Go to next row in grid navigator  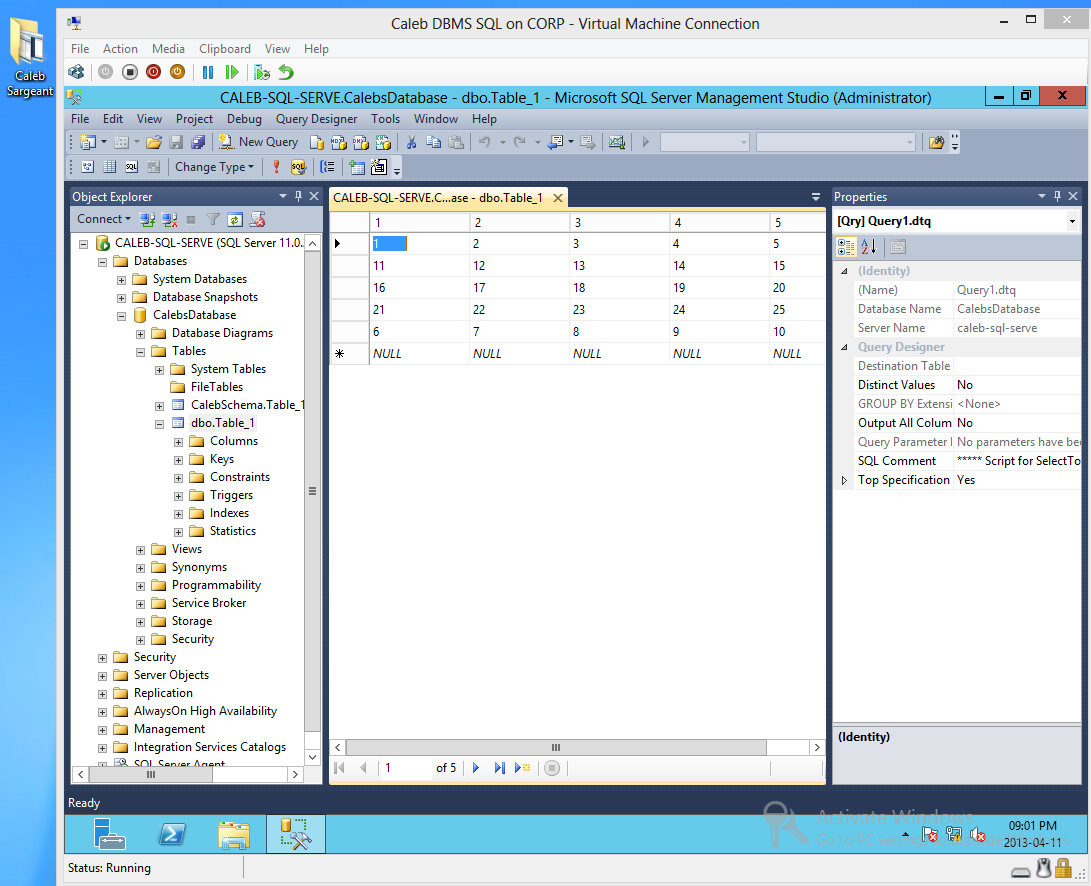(x=476, y=768)
